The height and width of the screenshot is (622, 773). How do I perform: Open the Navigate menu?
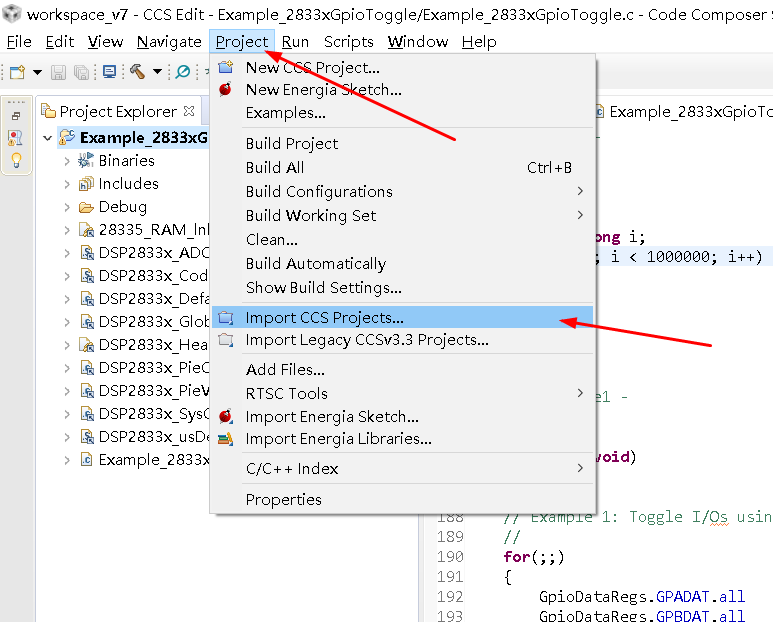tap(169, 42)
